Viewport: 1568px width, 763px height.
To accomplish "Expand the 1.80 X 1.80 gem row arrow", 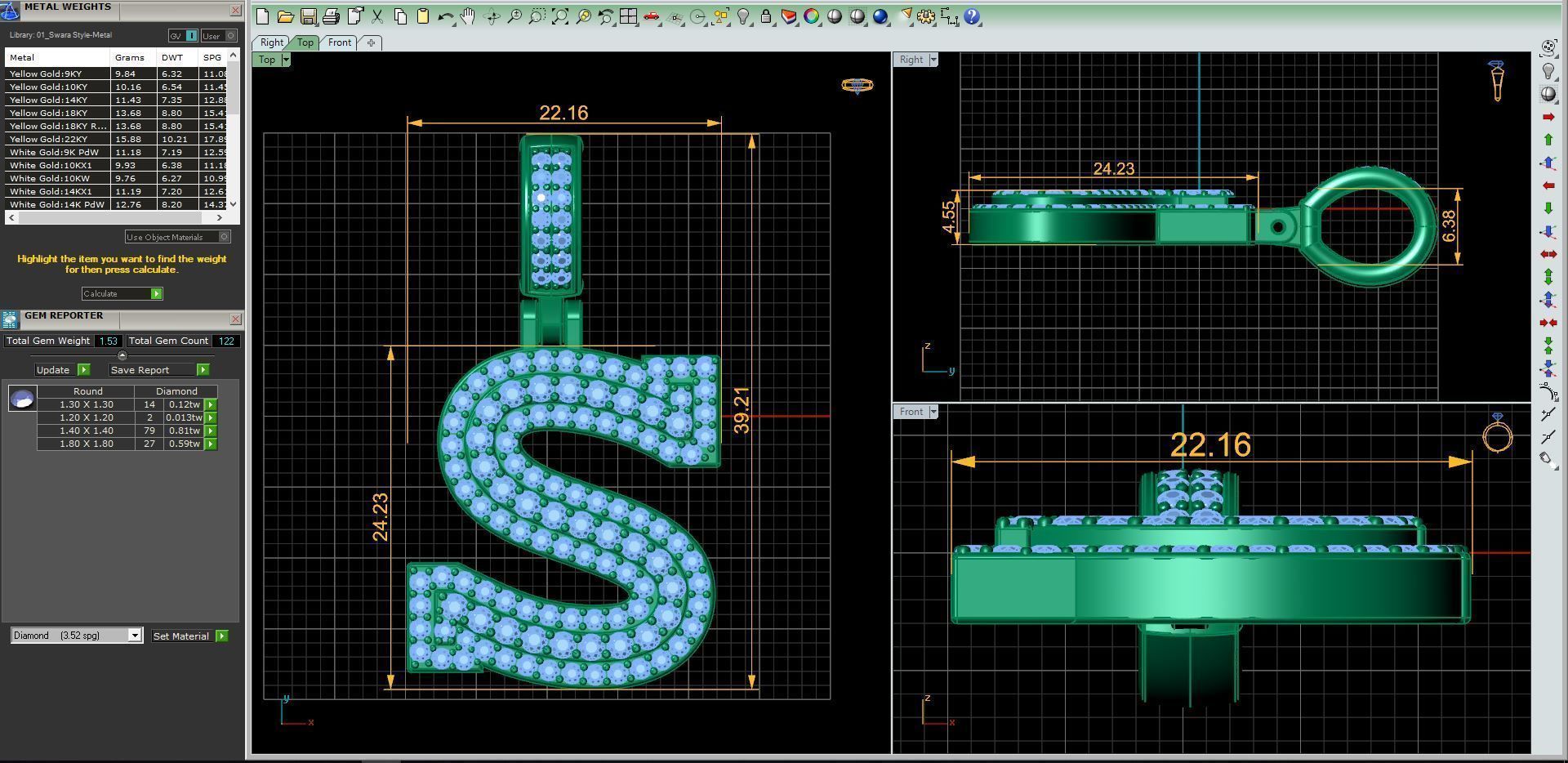I will pos(210,444).
